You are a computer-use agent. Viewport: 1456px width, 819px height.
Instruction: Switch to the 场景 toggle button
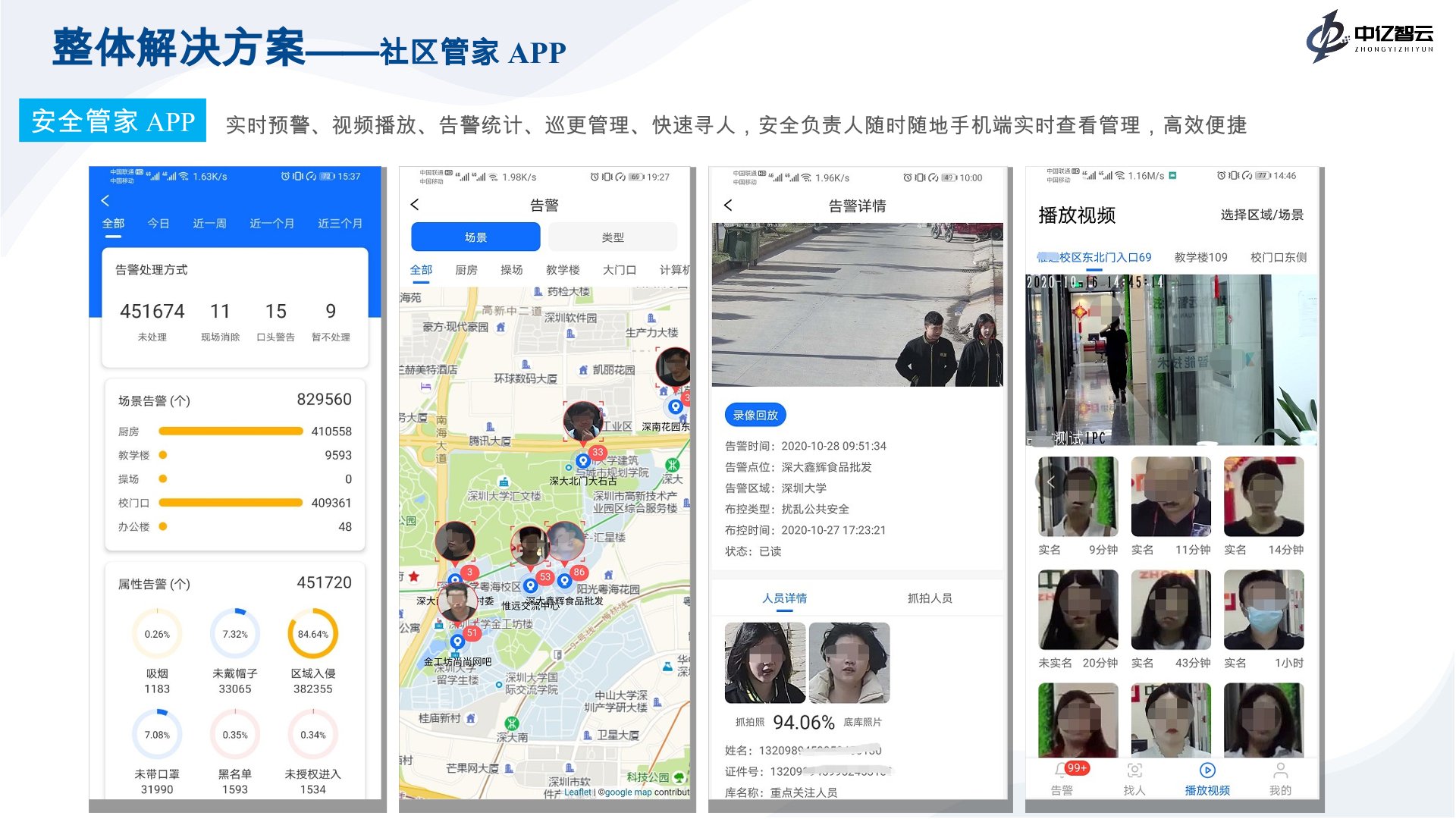click(475, 237)
